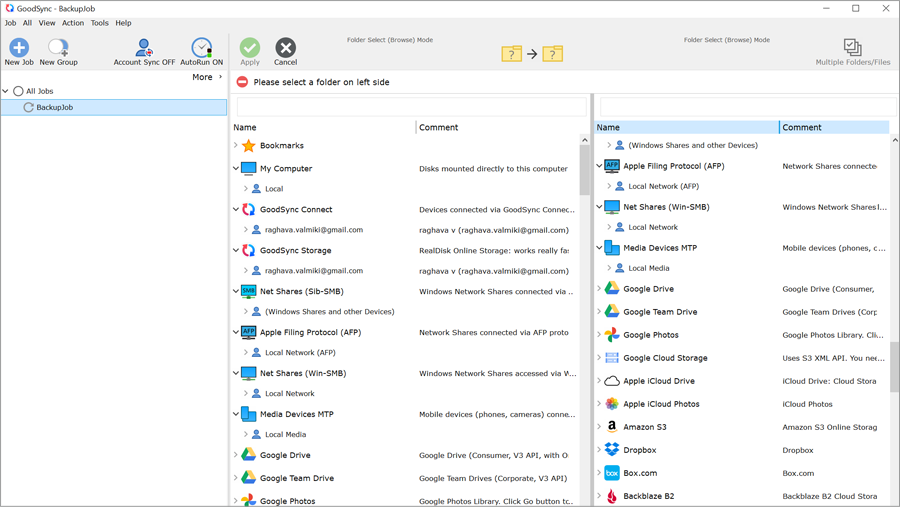Click the right pane path input field
Image resolution: width=900 pixels, height=507 pixels.
[748, 107]
